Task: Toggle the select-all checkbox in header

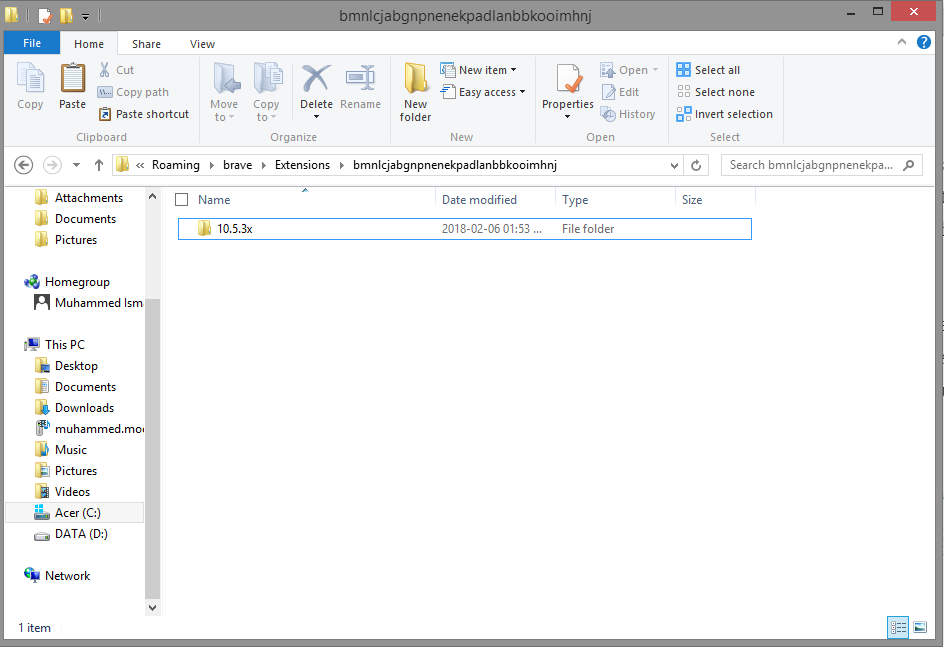Action: (x=181, y=200)
